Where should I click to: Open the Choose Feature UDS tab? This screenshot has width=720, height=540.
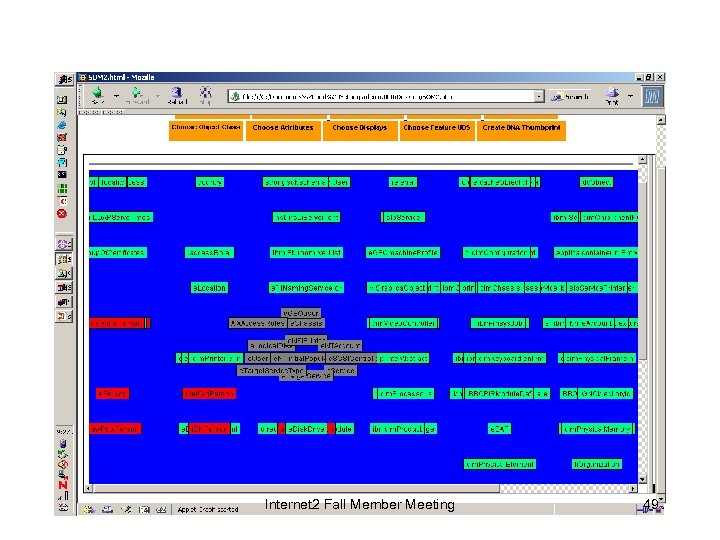pos(437,129)
